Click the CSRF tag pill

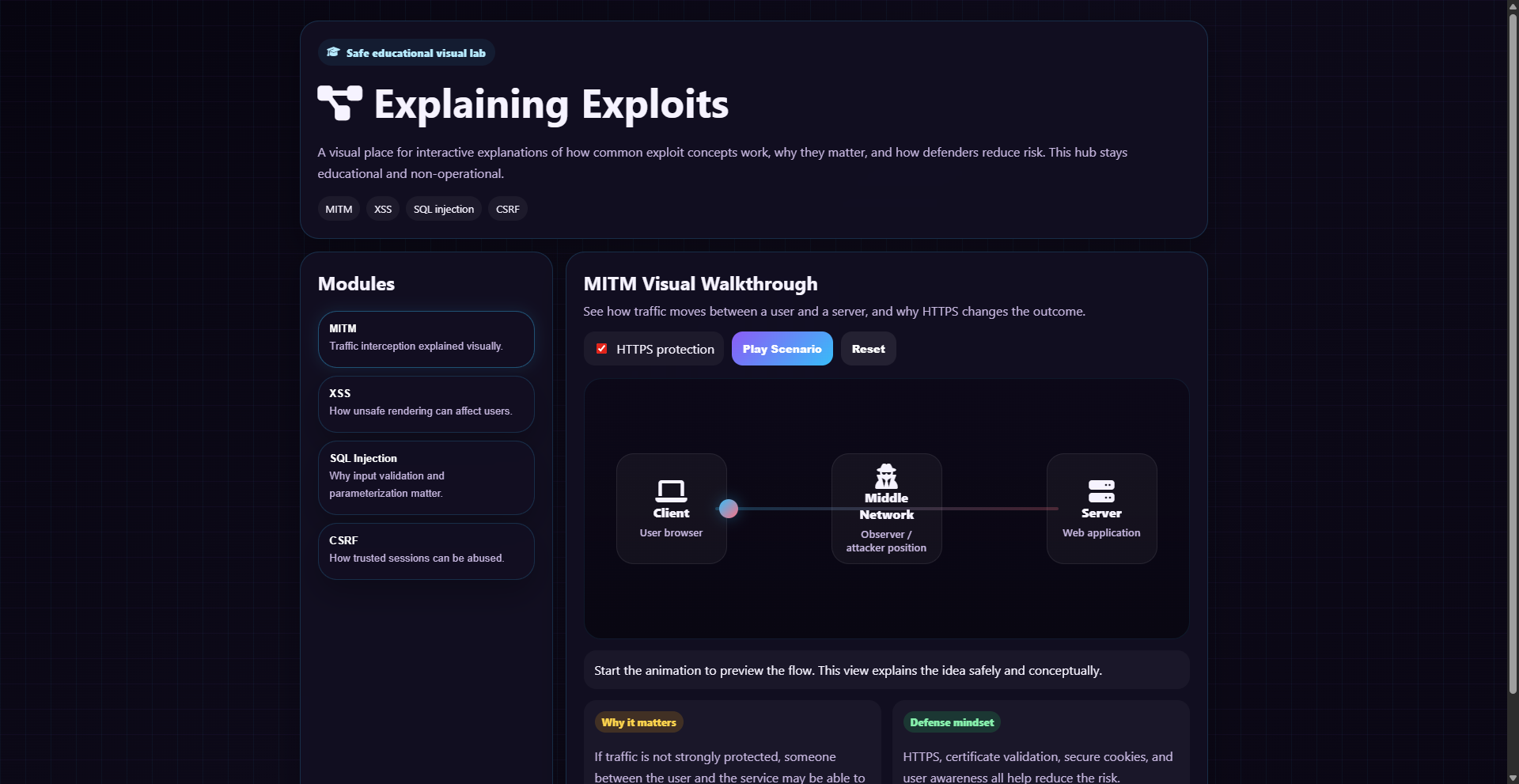click(x=507, y=208)
